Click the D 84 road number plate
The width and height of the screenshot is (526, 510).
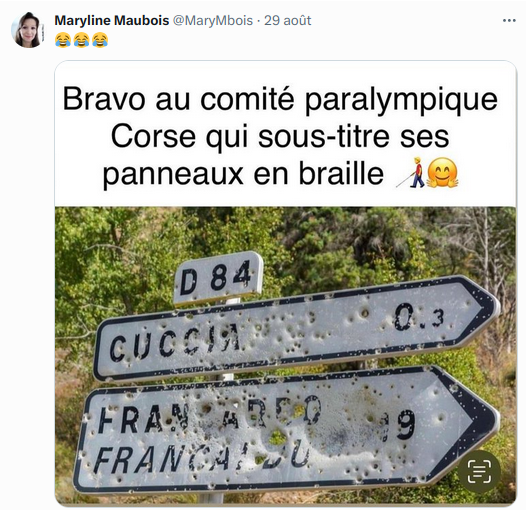pyautogui.click(x=218, y=278)
